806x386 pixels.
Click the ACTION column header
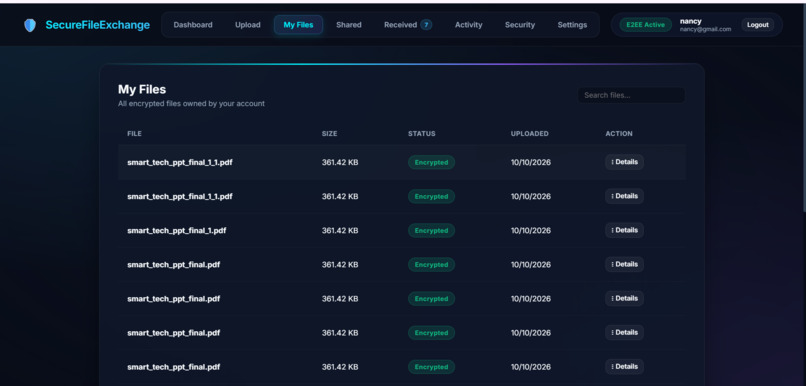pyautogui.click(x=619, y=134)
